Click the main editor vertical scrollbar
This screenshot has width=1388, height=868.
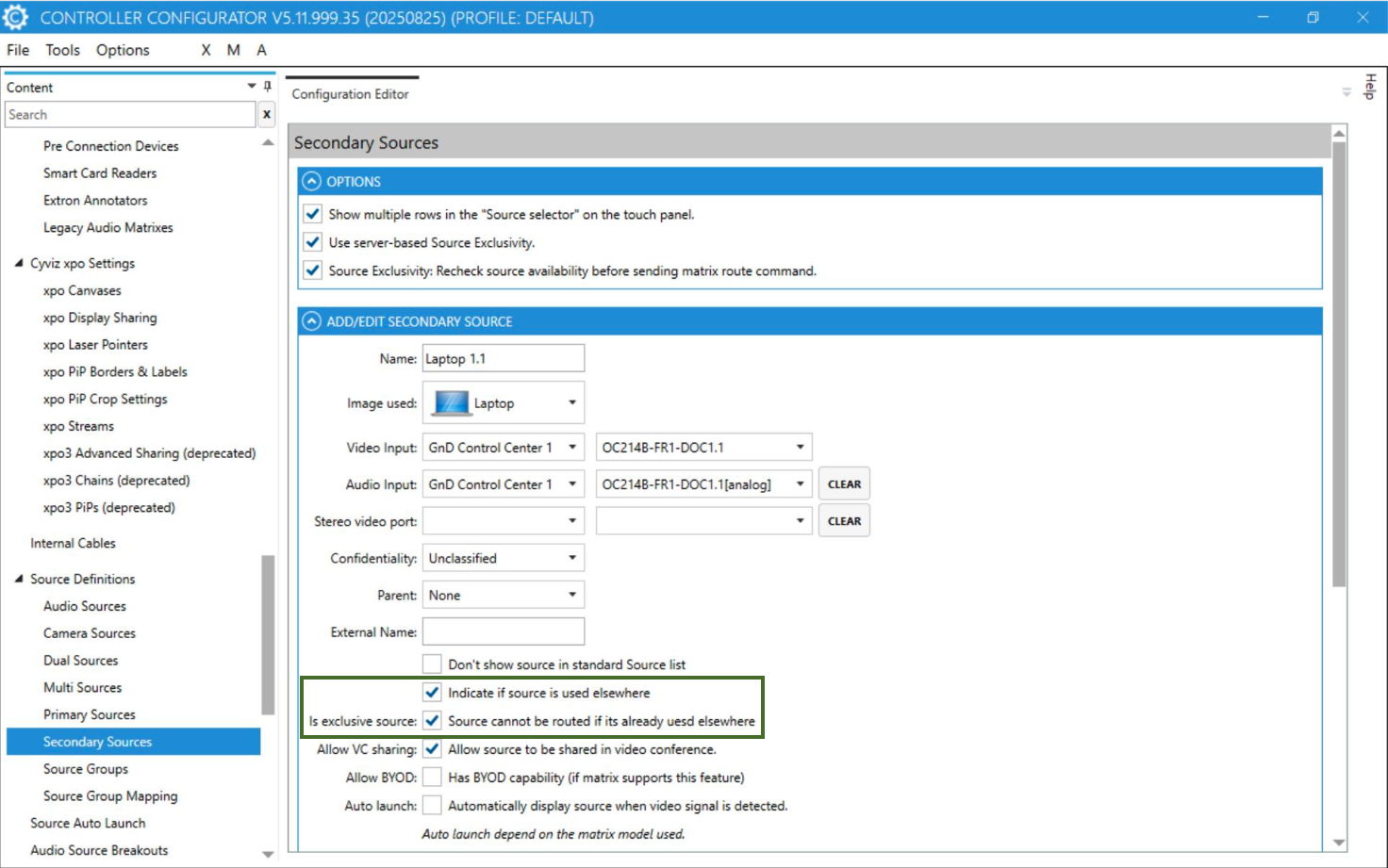pos(1339,377)
